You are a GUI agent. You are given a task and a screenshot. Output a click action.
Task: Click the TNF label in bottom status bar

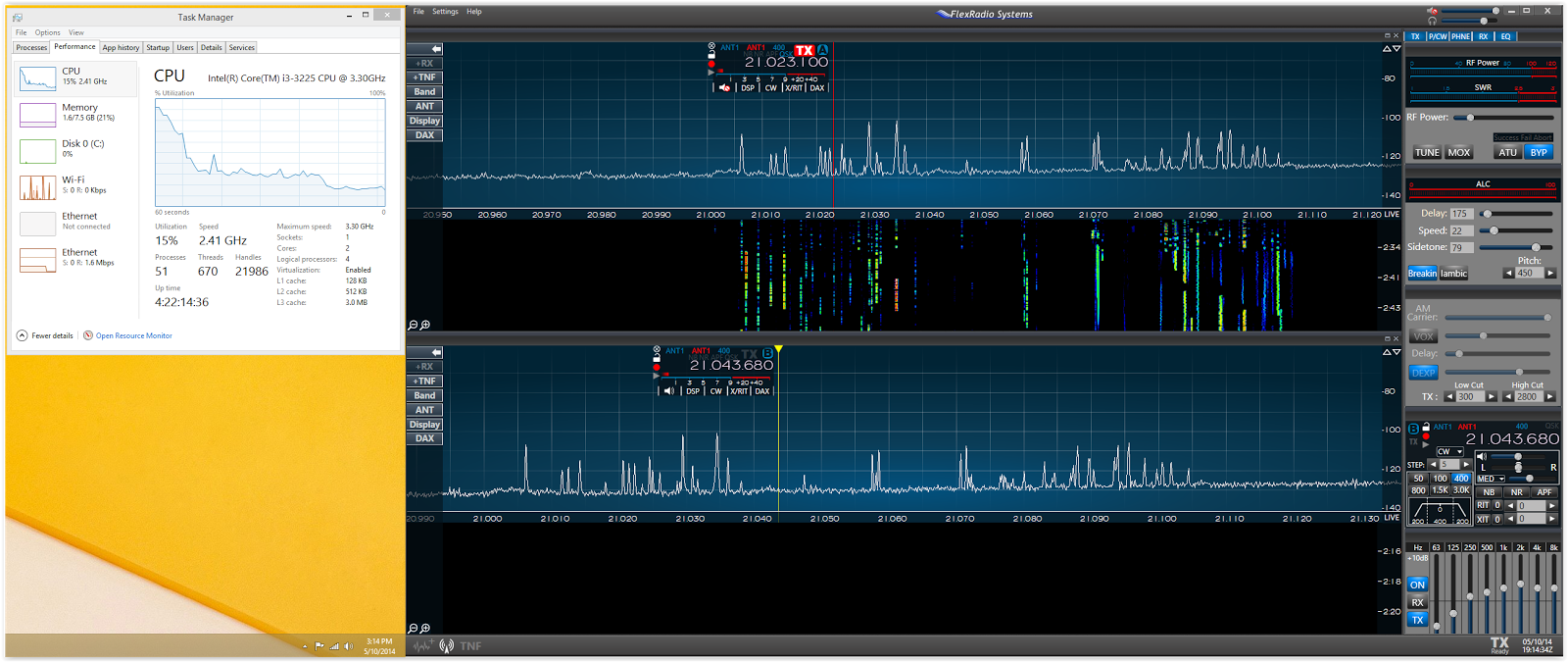[470, 646]
